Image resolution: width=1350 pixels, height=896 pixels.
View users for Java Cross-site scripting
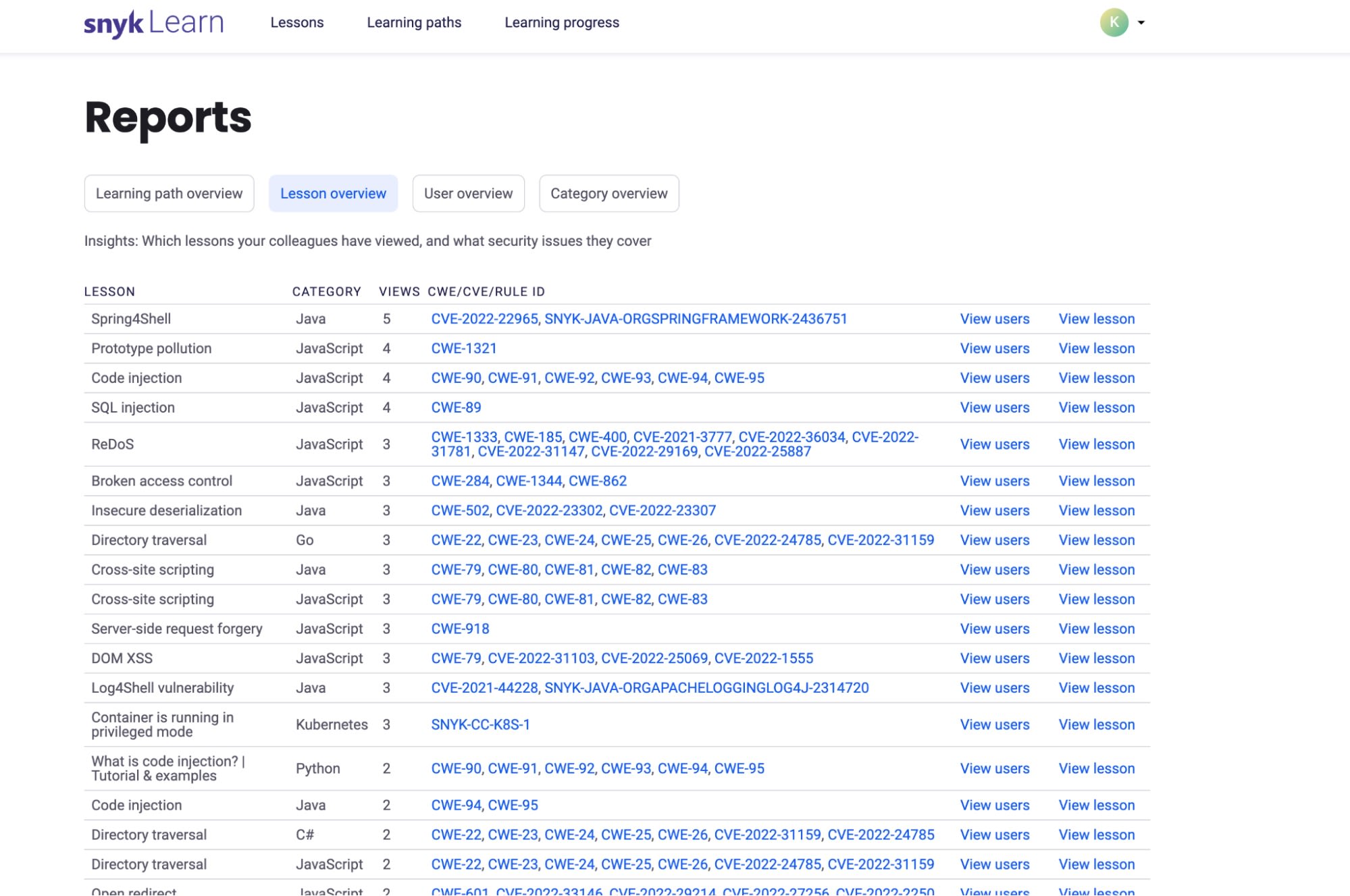(x=995, y=570)
